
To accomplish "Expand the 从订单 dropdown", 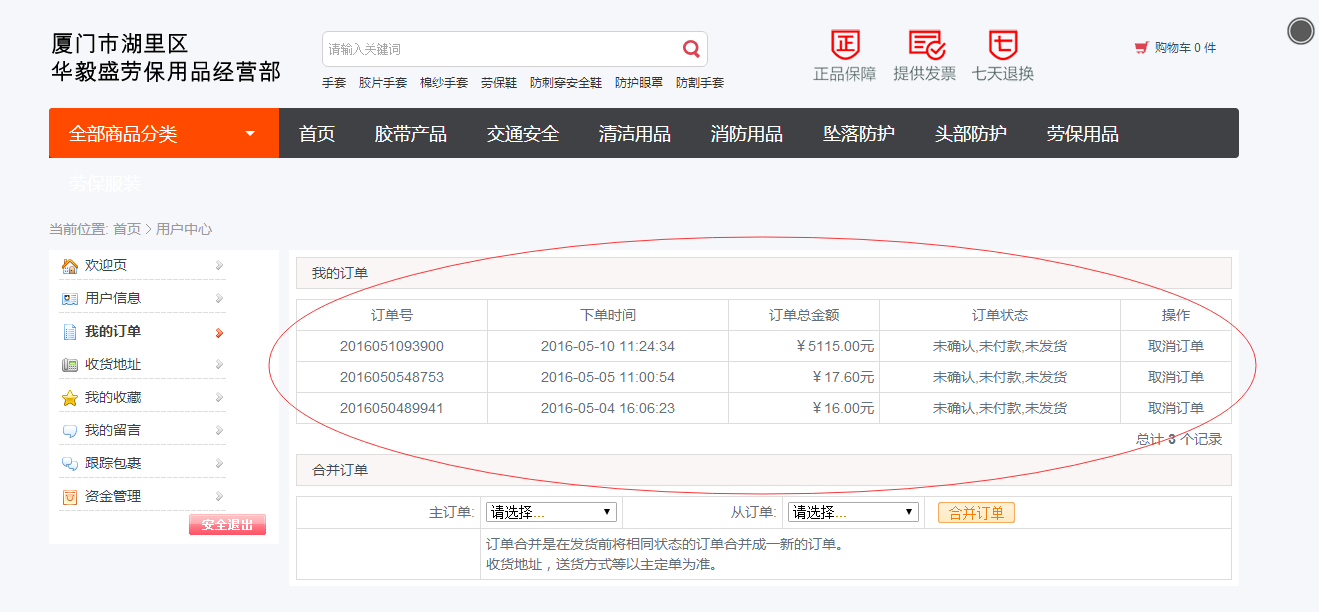I will 852,512.
